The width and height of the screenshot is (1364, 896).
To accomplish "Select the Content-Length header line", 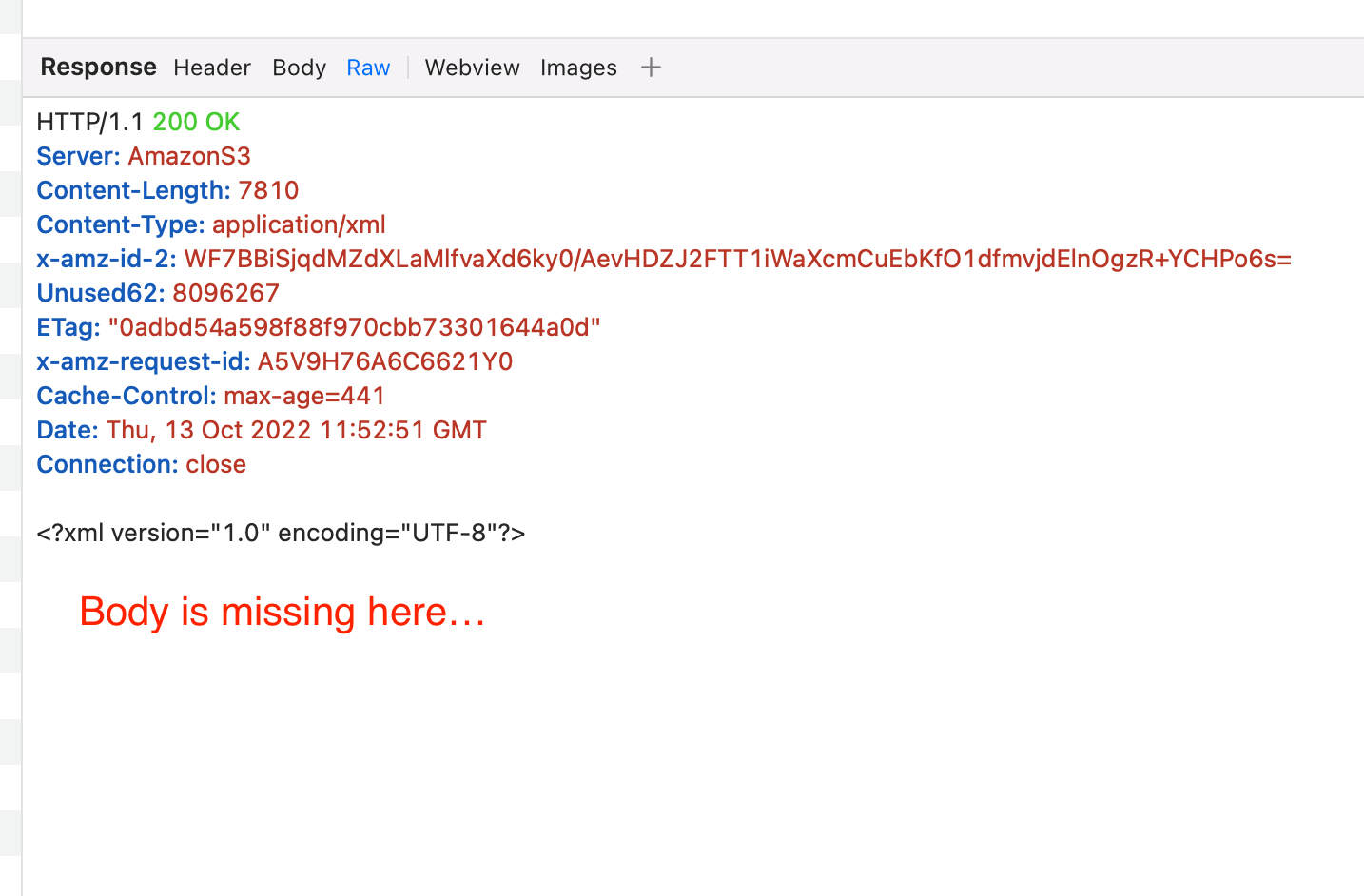I will pyautogui.click(x=166, y=190).
